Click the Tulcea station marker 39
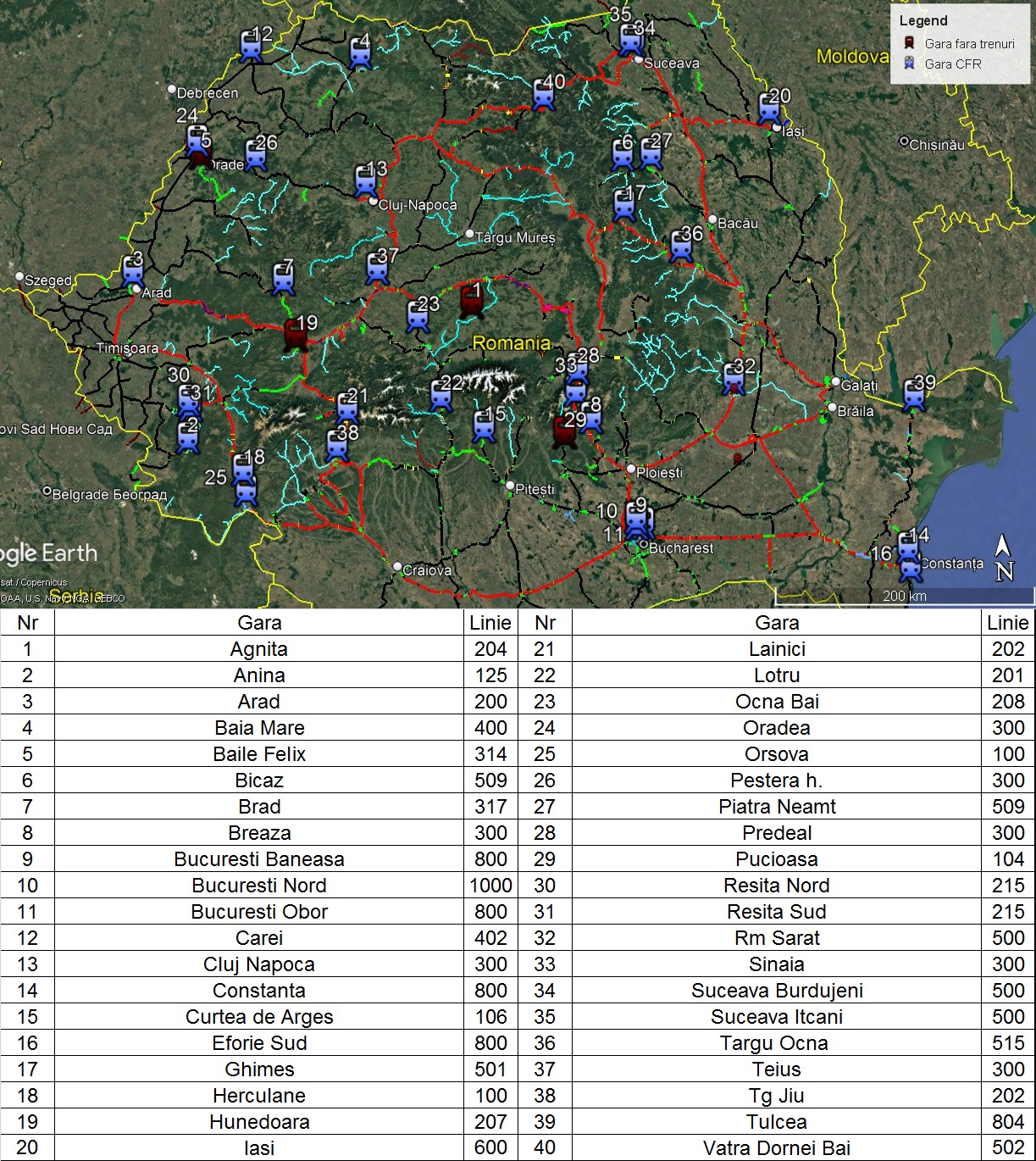 914,395
